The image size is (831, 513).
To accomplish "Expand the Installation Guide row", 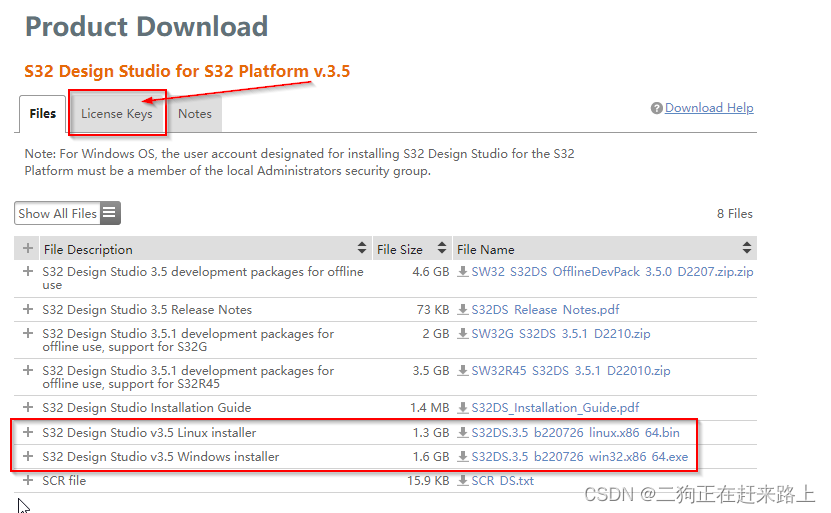I will point(28,407).
